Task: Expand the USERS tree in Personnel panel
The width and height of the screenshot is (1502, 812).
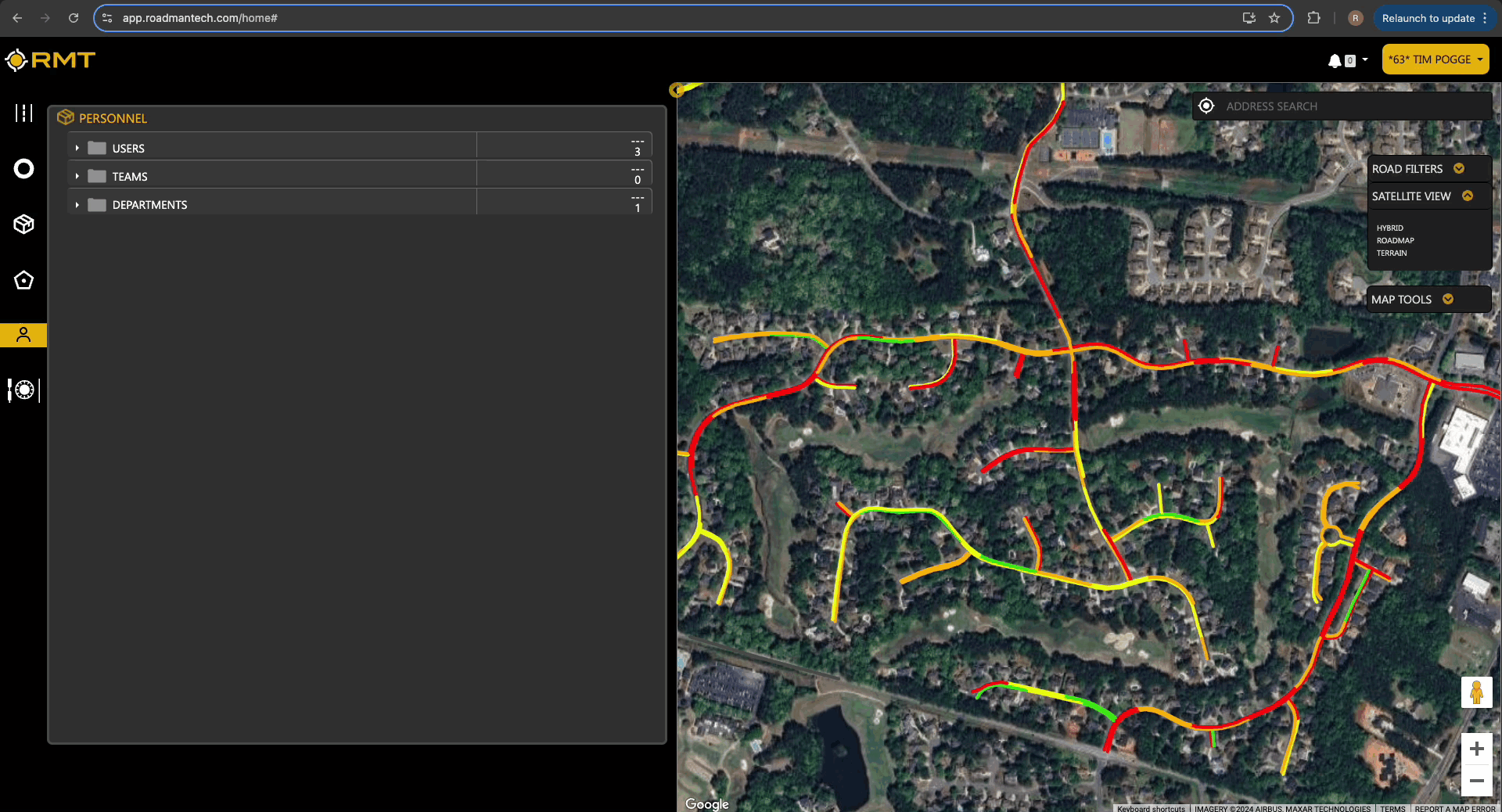Action: [x=77, y=147]
